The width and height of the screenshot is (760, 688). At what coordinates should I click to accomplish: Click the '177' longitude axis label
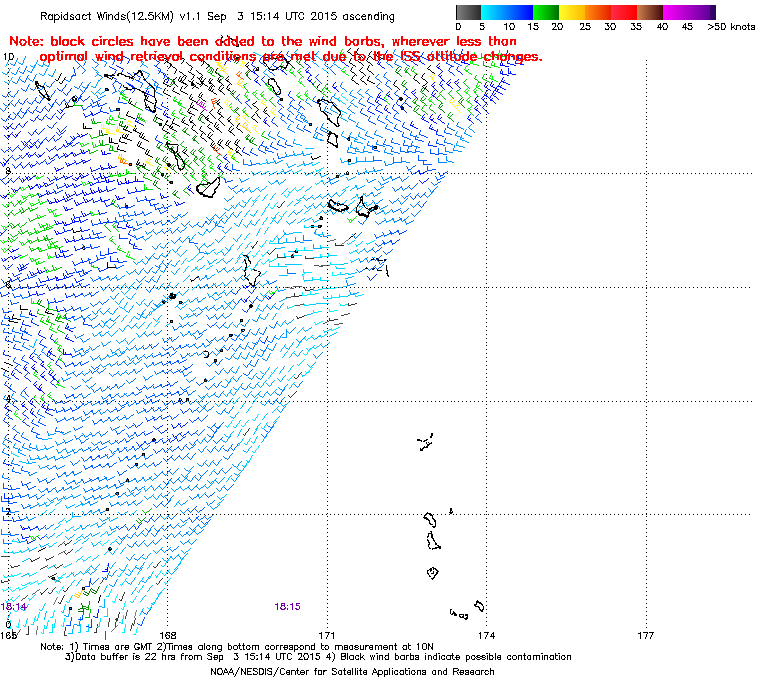pyautogui.click(x=646, y=635)
